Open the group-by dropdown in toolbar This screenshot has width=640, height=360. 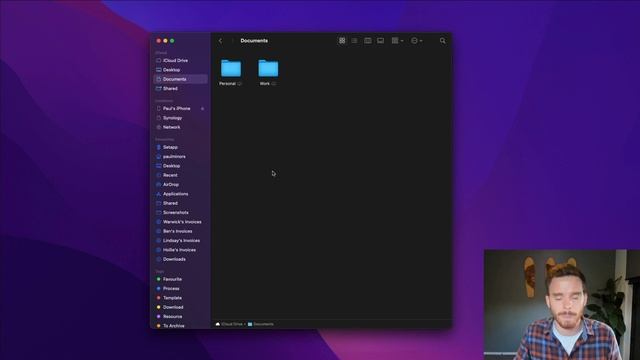click(x=397, y=41)
